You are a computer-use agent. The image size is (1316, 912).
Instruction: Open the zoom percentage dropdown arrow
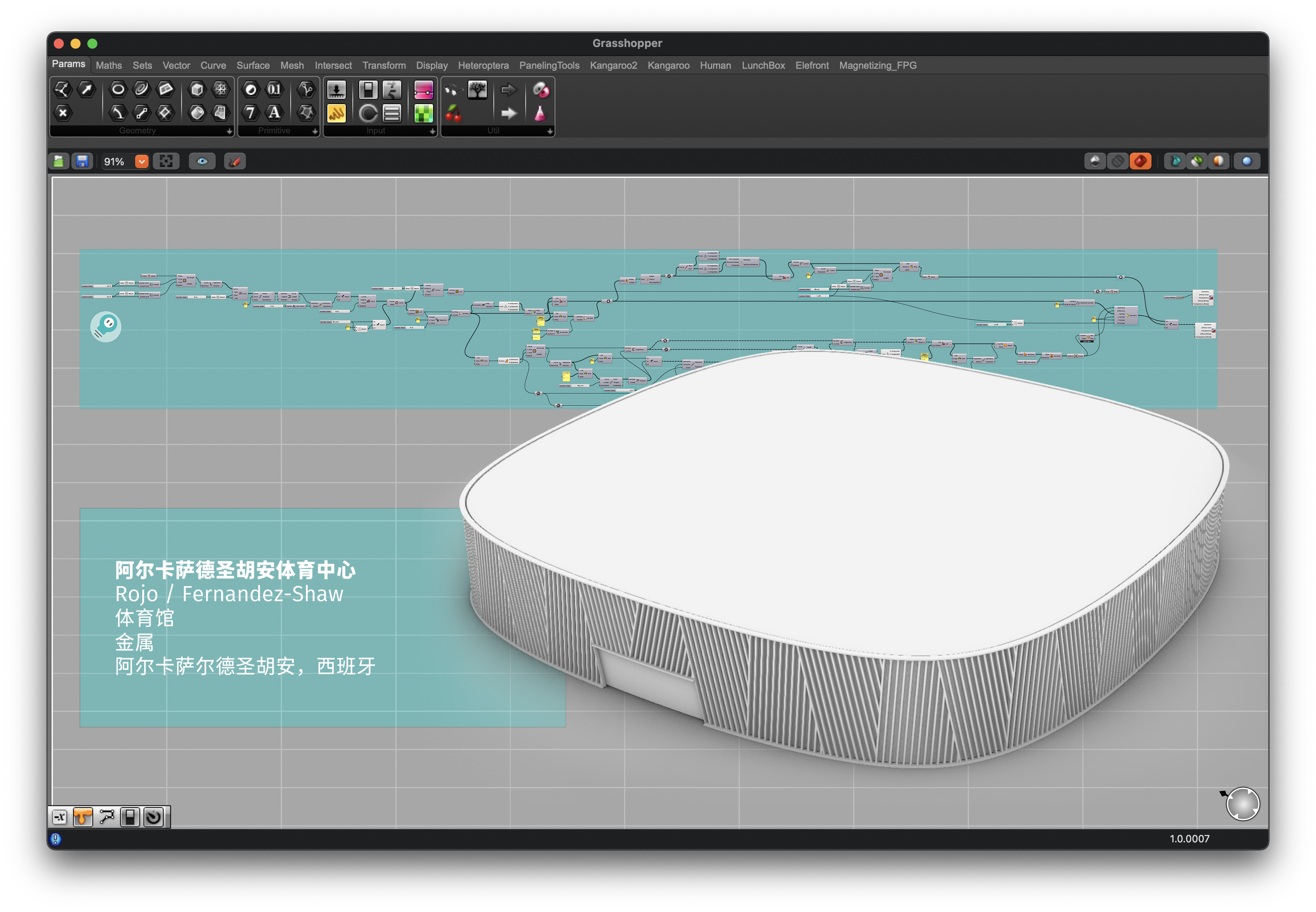[x=141, y=162]
